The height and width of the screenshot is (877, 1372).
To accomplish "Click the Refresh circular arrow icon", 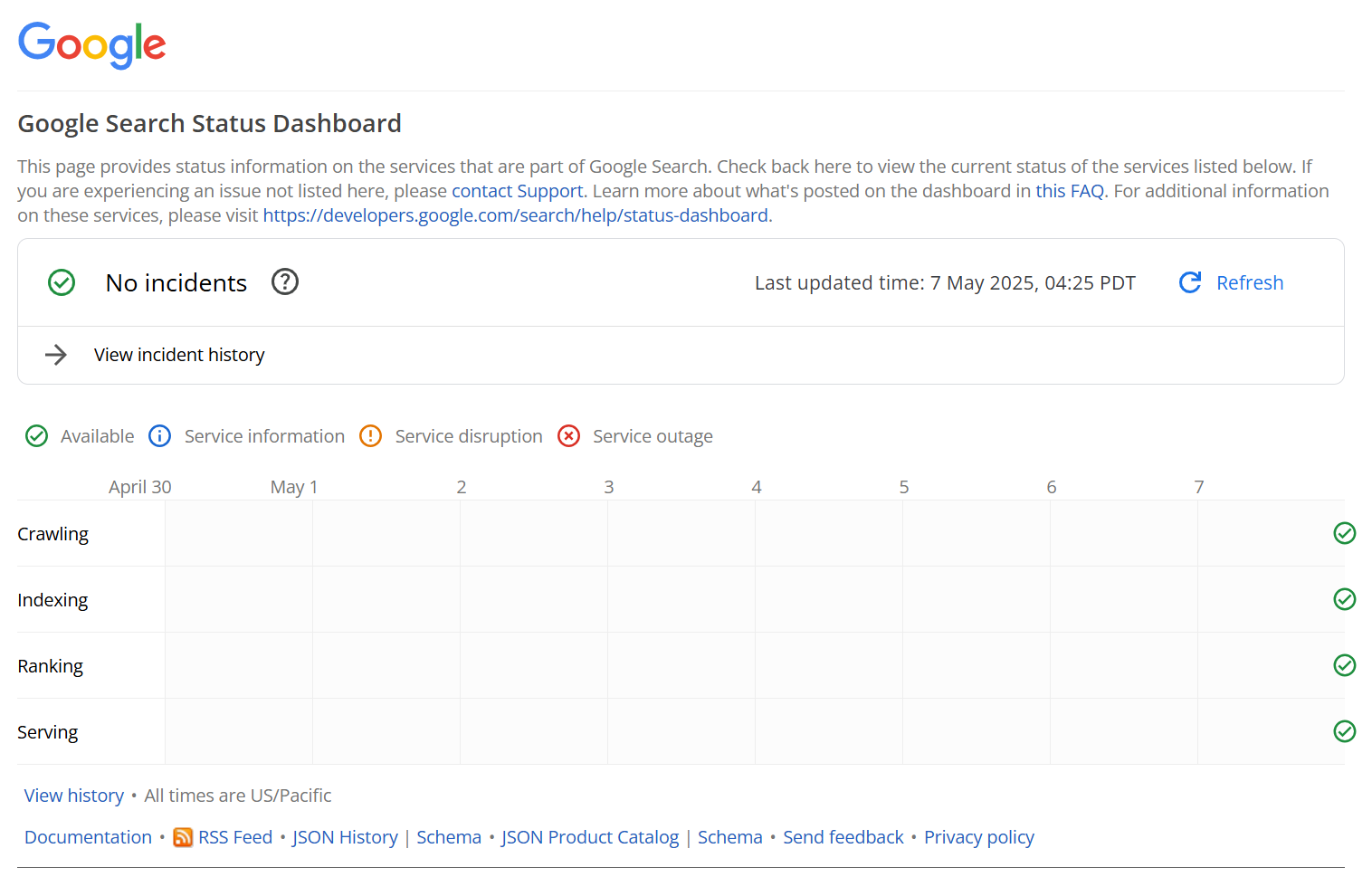I will pos(1190,282).
